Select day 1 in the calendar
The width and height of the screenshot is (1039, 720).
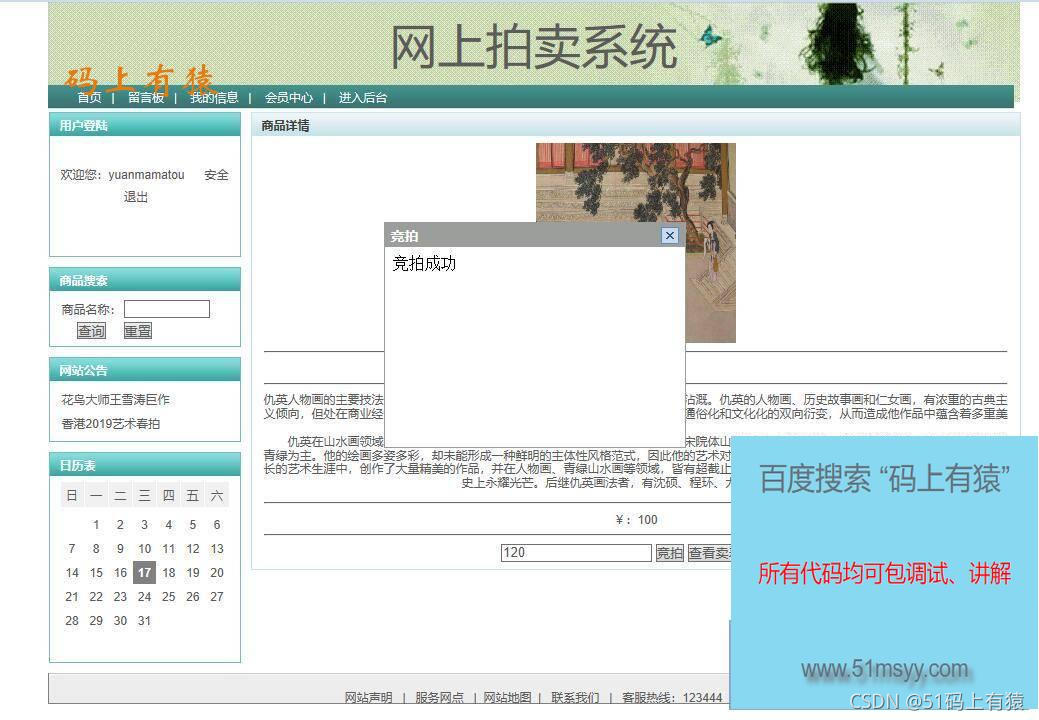(96, 525)
